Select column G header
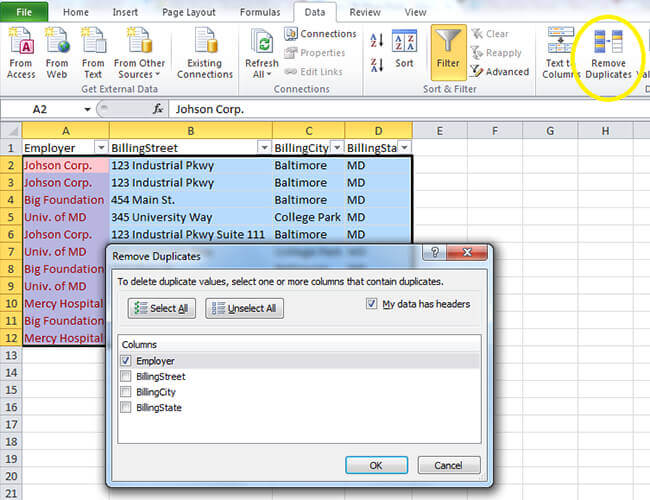Viewport: 650px width, 500px height. pyautogui.click(x=550, y=131)
